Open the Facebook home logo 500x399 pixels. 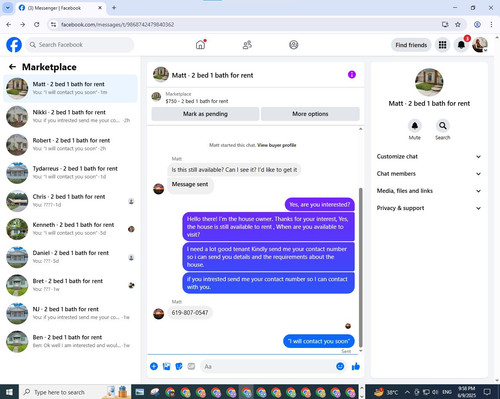point(14,45)
